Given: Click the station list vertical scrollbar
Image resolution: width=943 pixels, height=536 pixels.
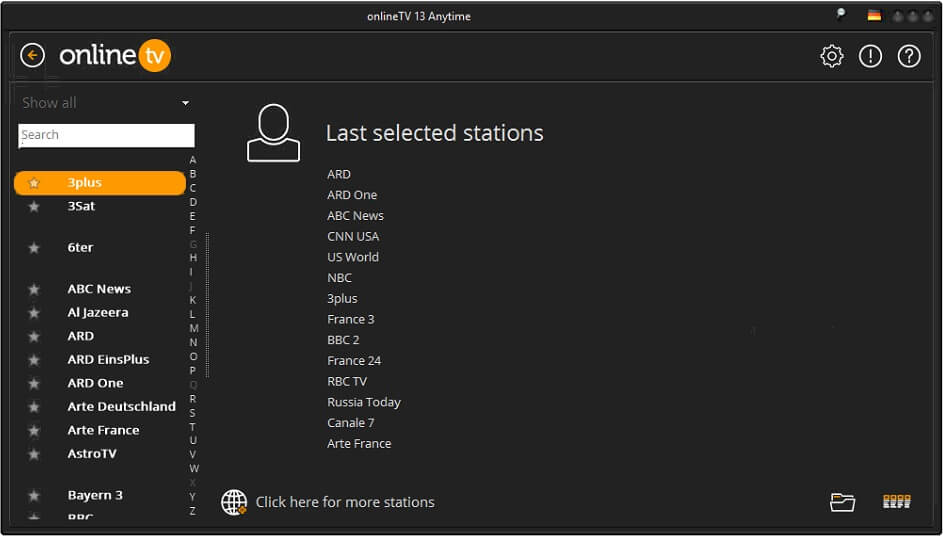Looking at the screenshot, I should click(x=207, y=300).
